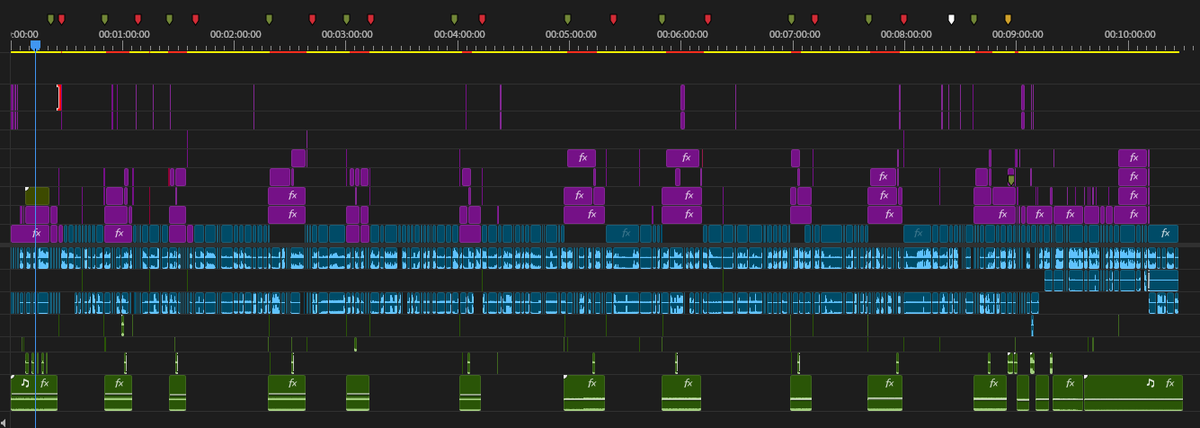Screen dimensions: 1200x428
Task: Select the red marker above the 00:03:00:00 label
Action: [x=371, y=18]
